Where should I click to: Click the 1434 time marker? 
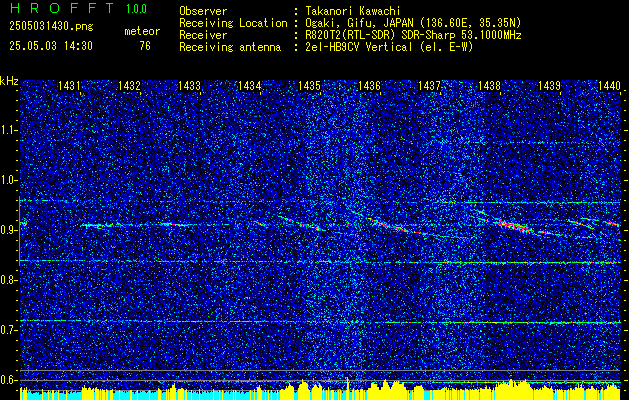(x=250, y=85)
